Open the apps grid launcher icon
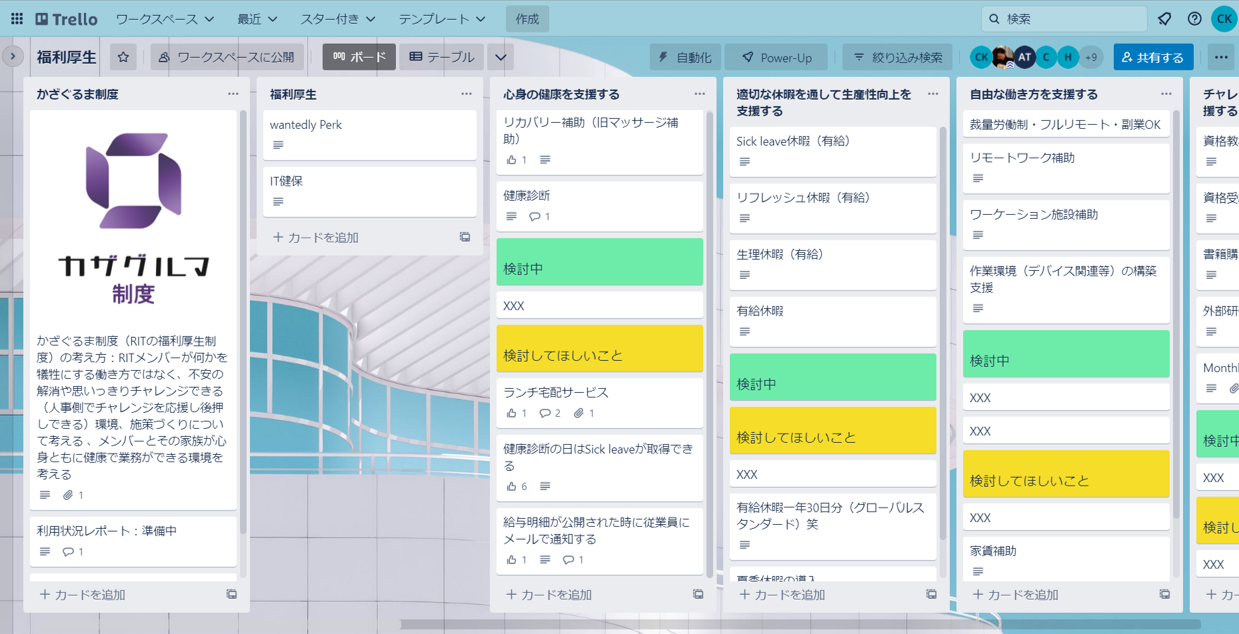Image resolution: width=1239 pixels, height=634 pixels. pyautogui.click(x=17, y=19)
